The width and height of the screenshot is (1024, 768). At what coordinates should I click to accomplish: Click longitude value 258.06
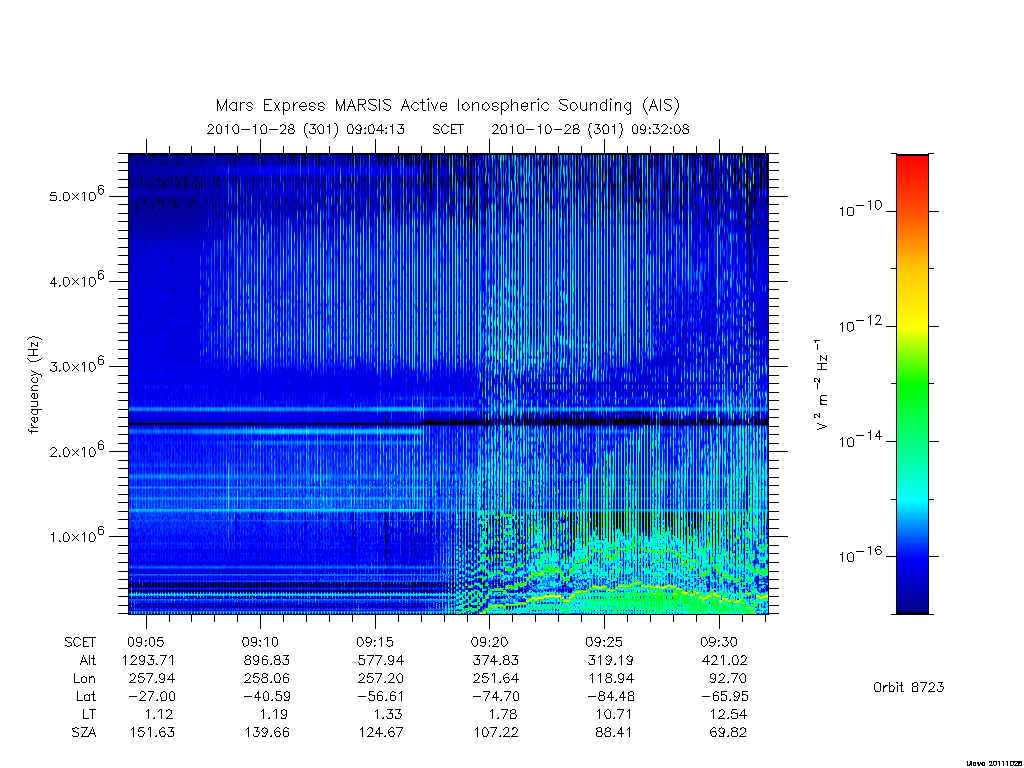pos(266,679)
